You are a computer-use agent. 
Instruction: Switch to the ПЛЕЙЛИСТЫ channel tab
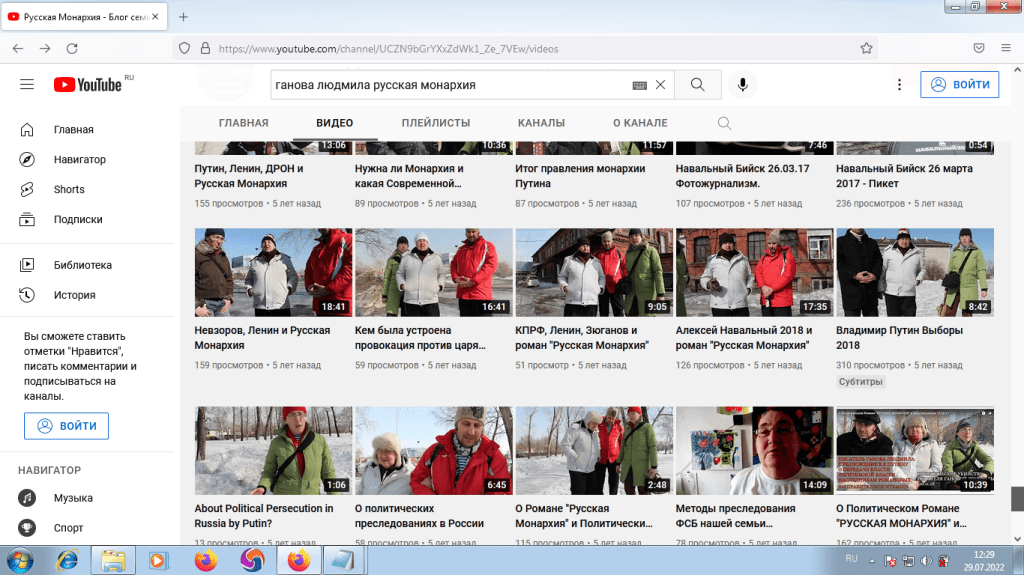click(435, 123)
